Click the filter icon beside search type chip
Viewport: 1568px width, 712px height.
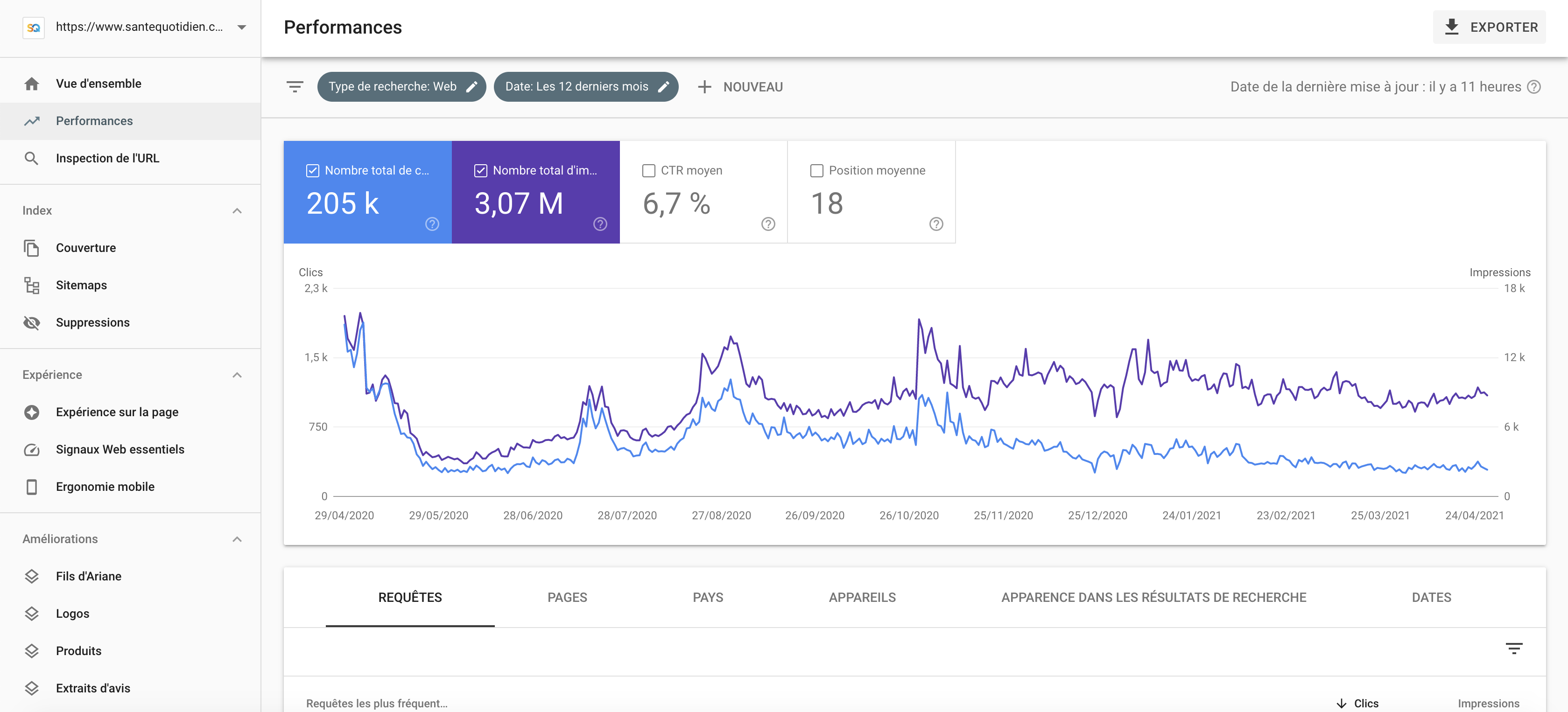[x=295, y=87]
